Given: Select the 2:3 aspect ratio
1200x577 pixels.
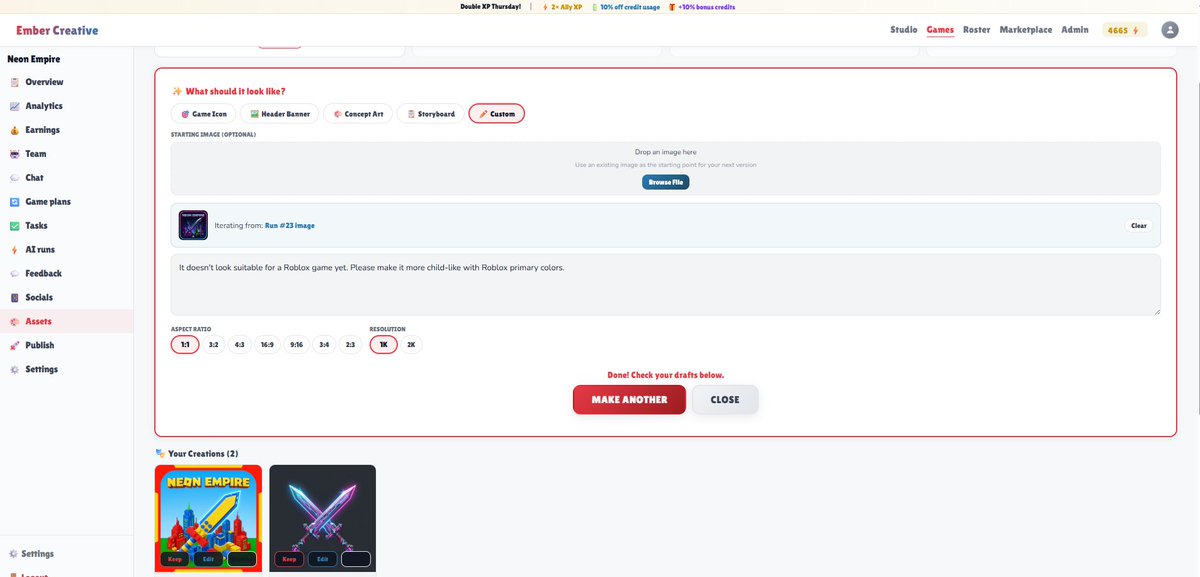Looking at the screenshot, I should tap(350, 345).
